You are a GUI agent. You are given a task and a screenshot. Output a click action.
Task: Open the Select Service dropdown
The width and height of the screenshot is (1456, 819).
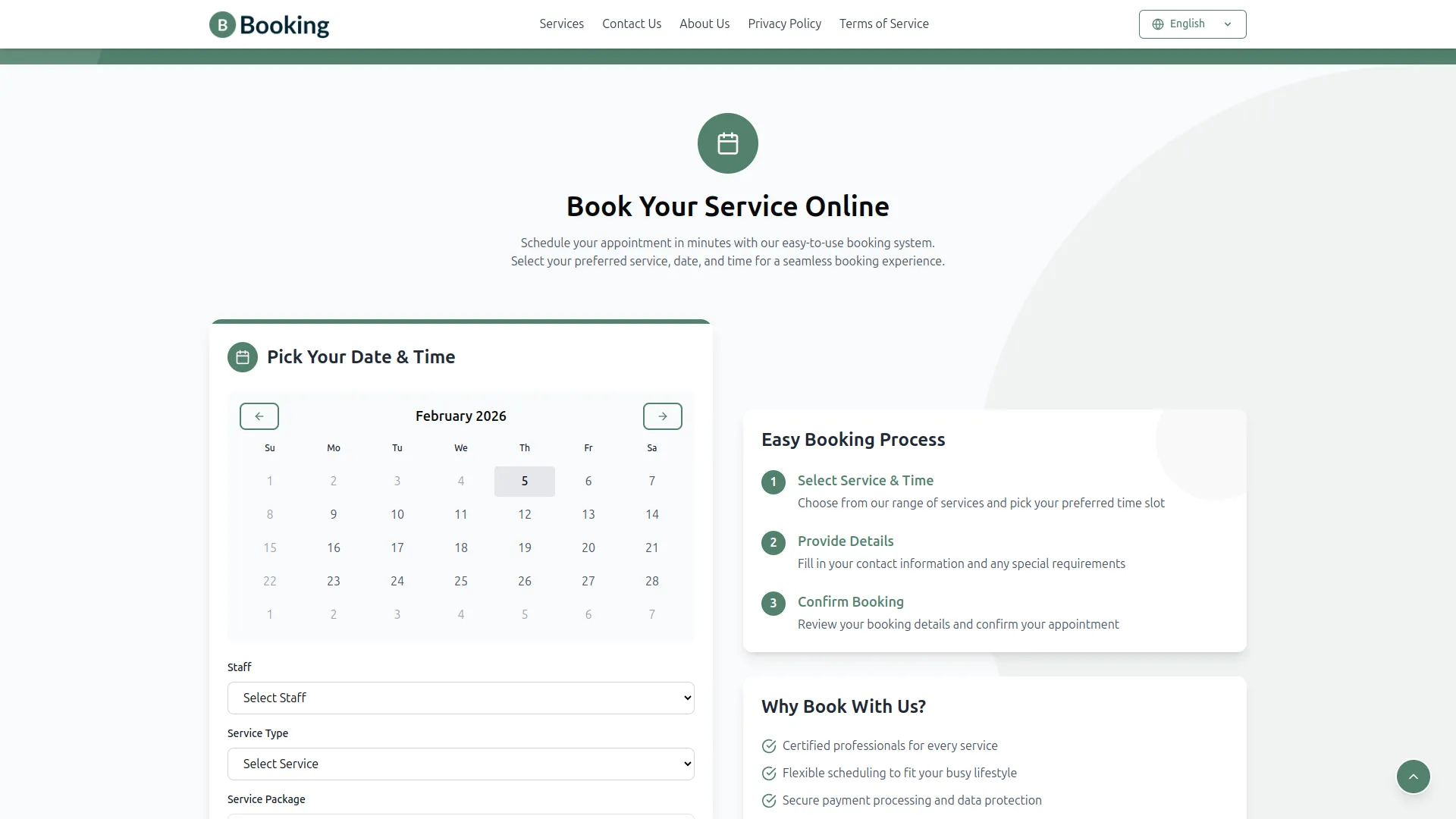click(460, 764)
